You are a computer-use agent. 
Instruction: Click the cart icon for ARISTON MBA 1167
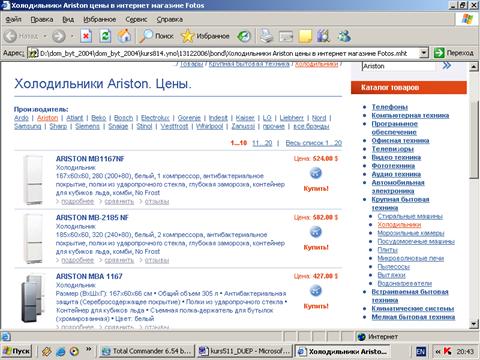(316, 291)
